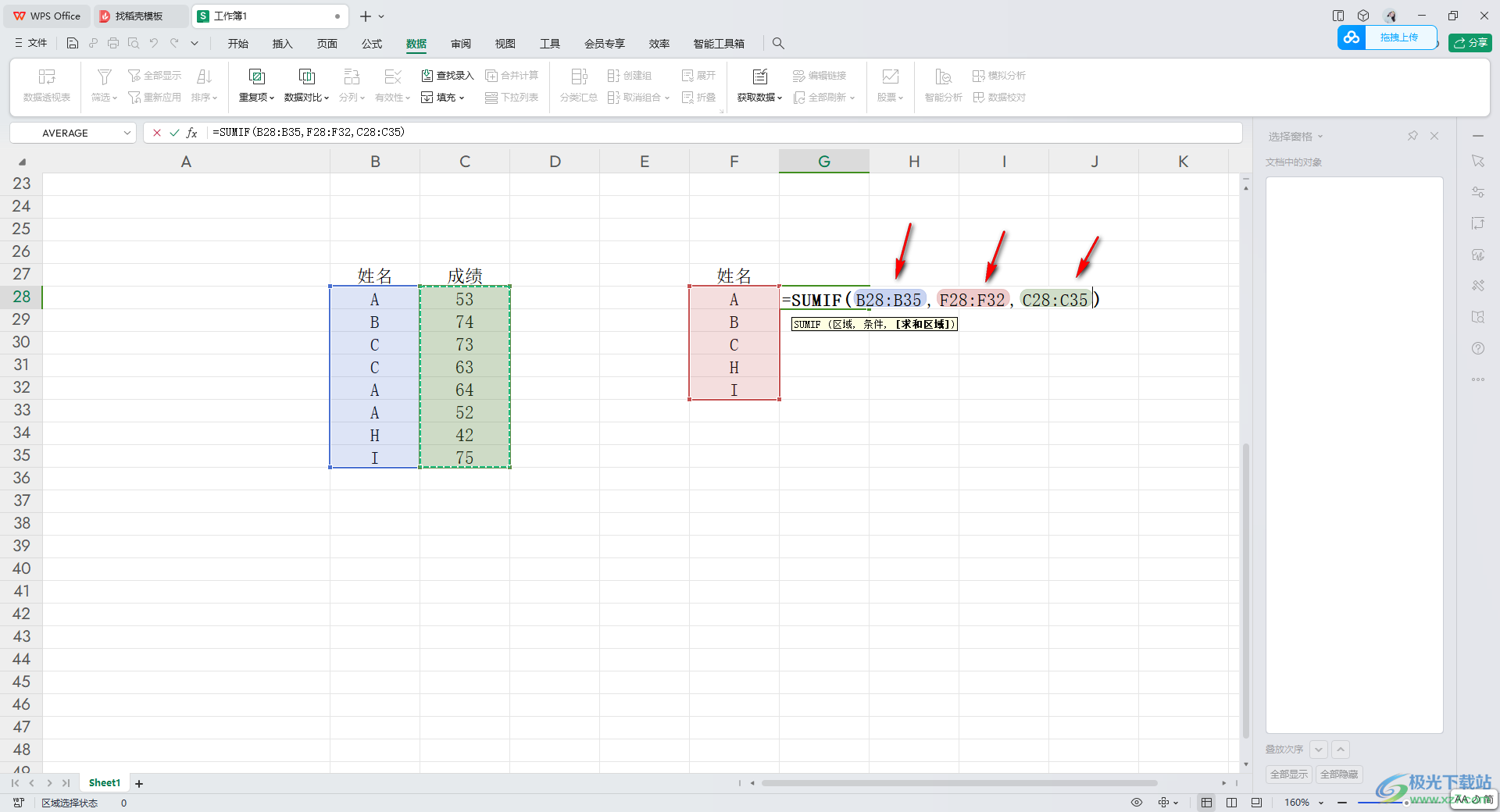This screenshot has height=812, width=1500.
Task: Click the 重新应用 reapply filter button
Action: tap(155, 98)
